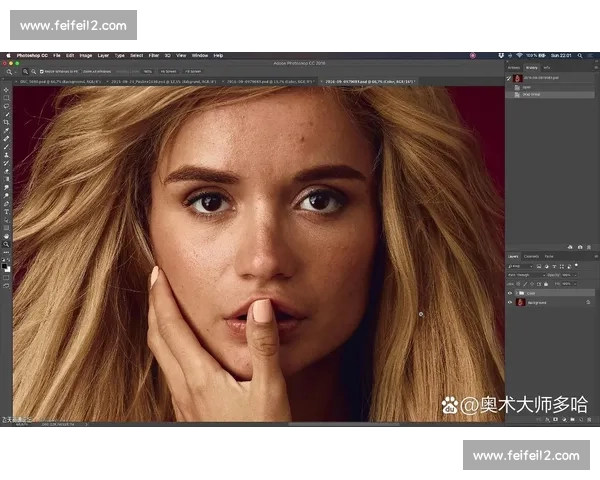The width and height of the screenshot is (600, 480).
Task: Select the Type tool
Action: (x=6, y=211)
